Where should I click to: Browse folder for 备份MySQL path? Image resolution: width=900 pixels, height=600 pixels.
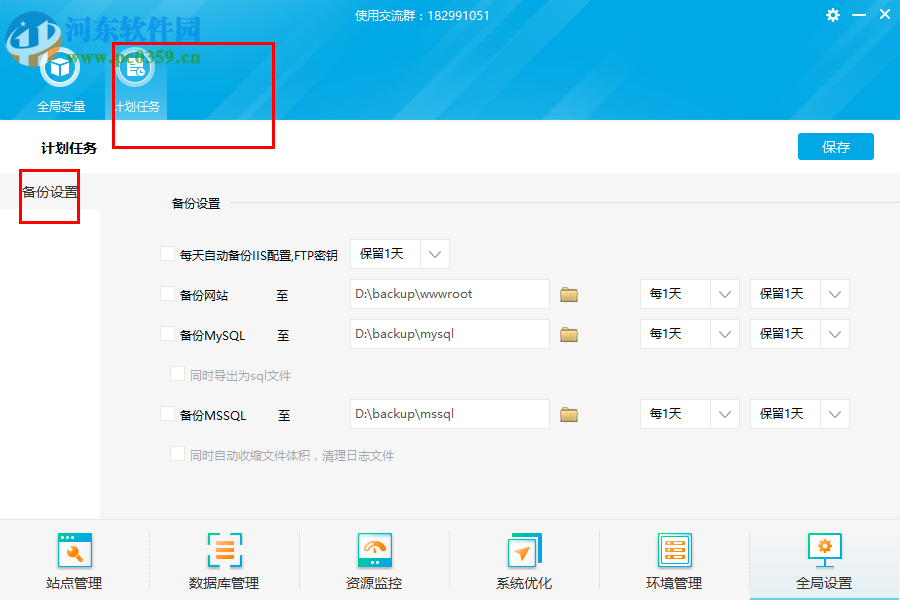tap(569, 335)
